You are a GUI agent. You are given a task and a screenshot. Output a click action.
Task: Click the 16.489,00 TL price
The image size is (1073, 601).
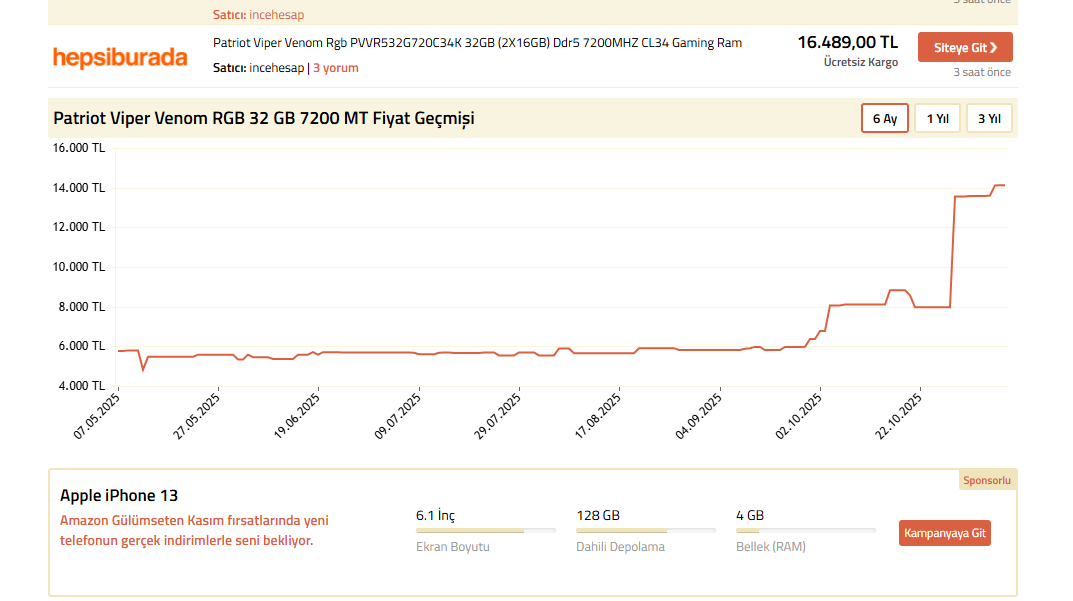pos(847,42)
